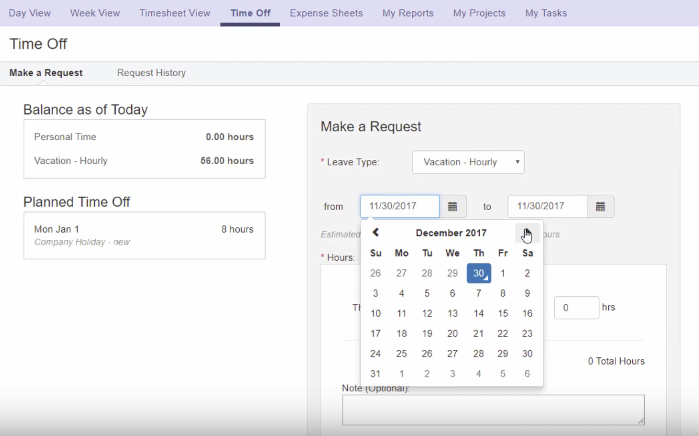Go to next month in calendar
The height and width of the screenshot is (436, 699).
526,233
